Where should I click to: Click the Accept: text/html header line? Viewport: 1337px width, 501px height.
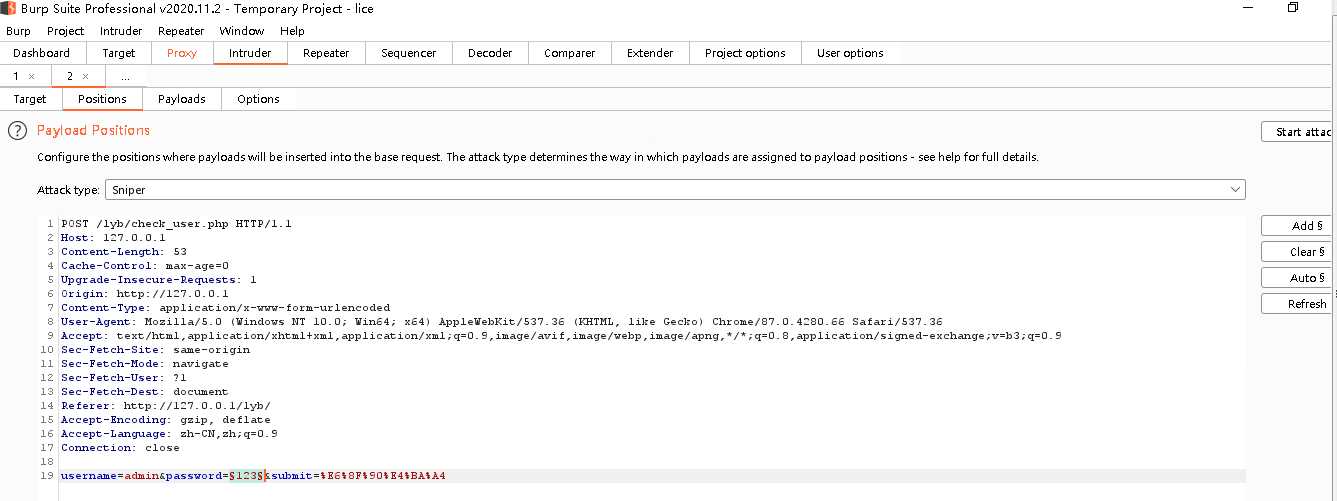[x=561, y=336]
